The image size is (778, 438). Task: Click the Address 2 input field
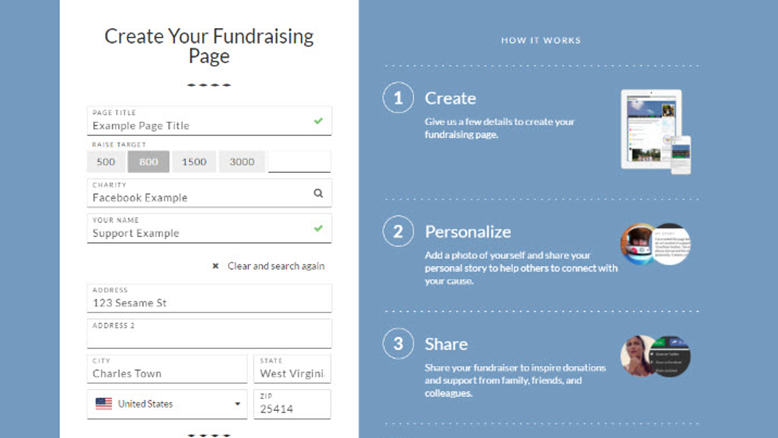pyautogui.click(x=209, y=333)
